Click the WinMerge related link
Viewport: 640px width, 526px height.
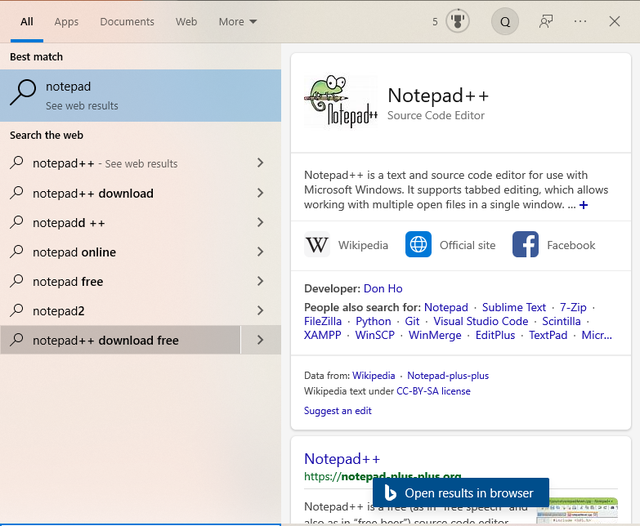pos(435,335)
